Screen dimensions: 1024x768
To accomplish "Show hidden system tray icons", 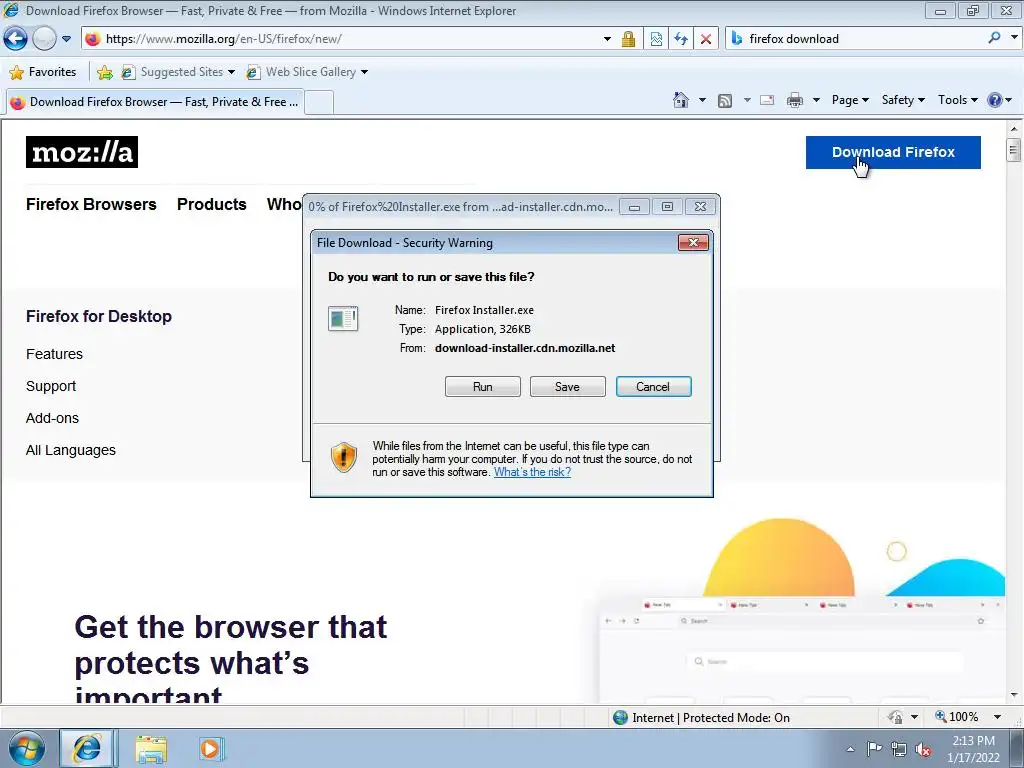I will pos(850,749).
